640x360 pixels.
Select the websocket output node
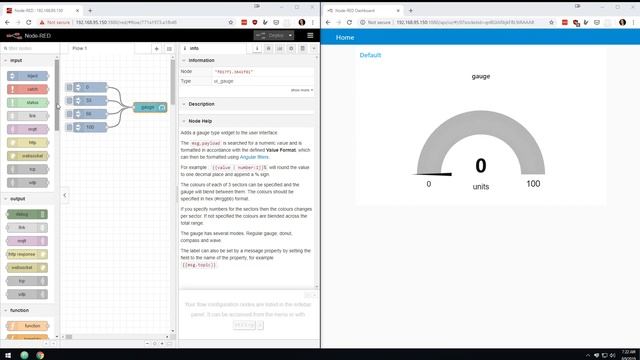click(x=27, y=268)
